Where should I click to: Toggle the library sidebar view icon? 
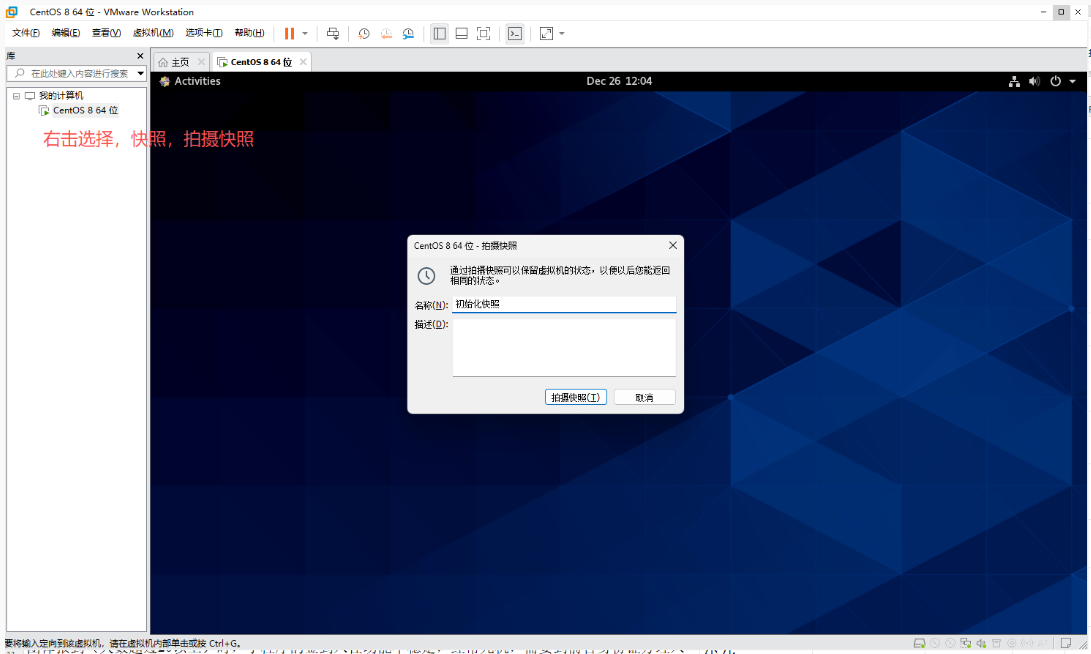point(439,33)
